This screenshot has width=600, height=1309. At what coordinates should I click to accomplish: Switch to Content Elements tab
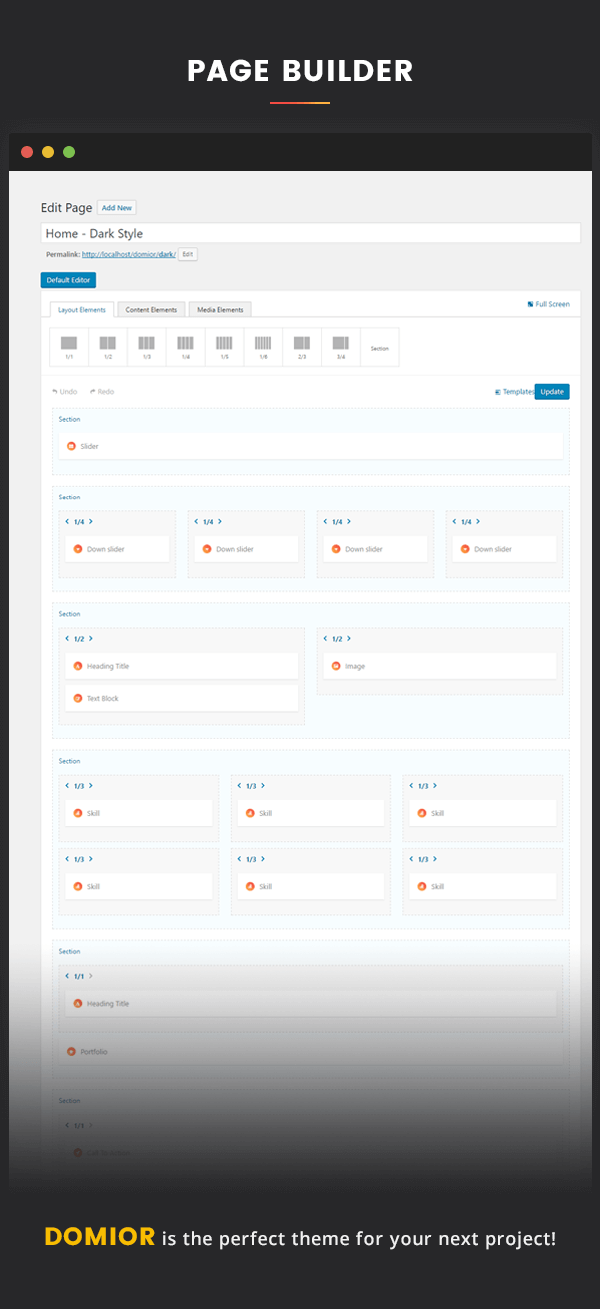(x=151, y=310)
